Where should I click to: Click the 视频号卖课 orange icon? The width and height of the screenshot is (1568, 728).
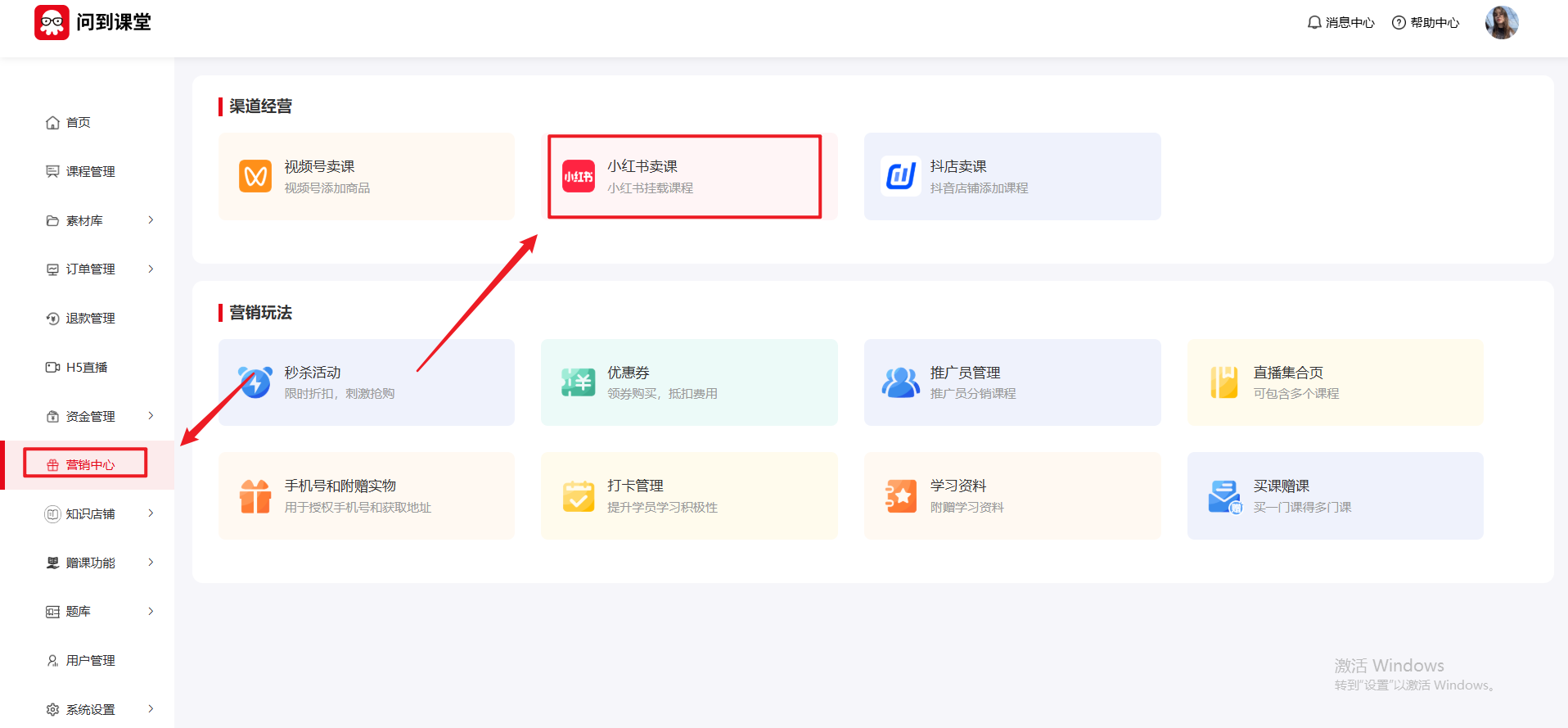coord(255,176)
